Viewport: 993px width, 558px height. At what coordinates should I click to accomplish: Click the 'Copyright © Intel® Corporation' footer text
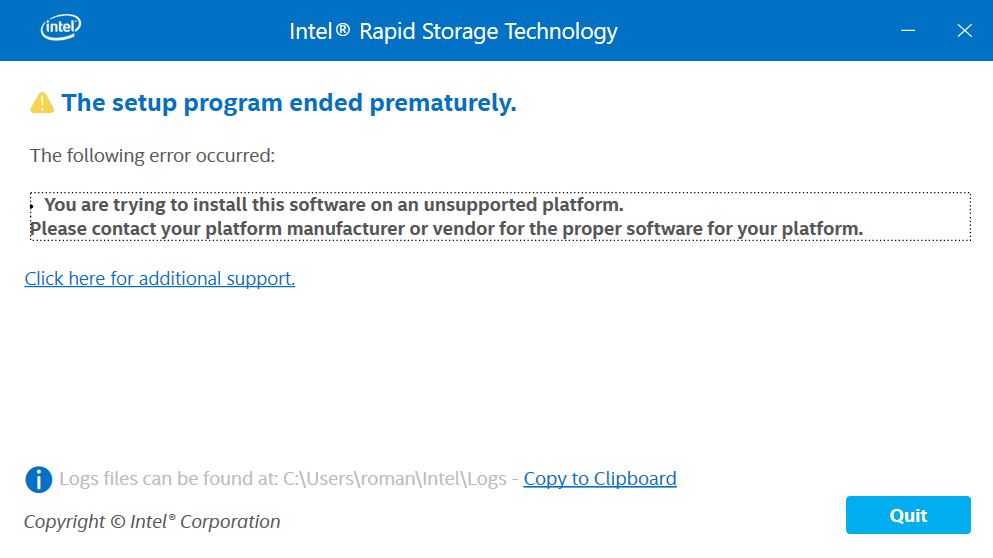(x=152, y=522)
